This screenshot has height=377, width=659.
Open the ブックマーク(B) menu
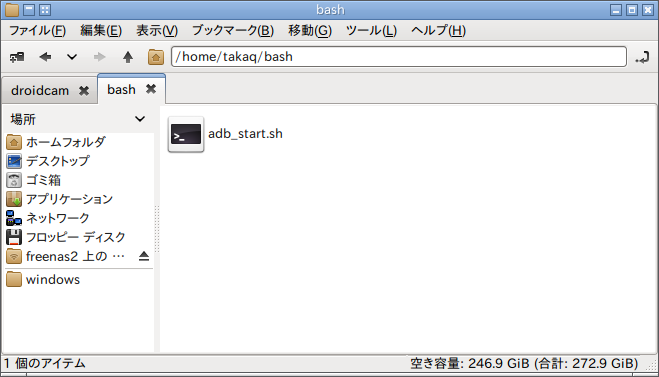click(233, 30)
